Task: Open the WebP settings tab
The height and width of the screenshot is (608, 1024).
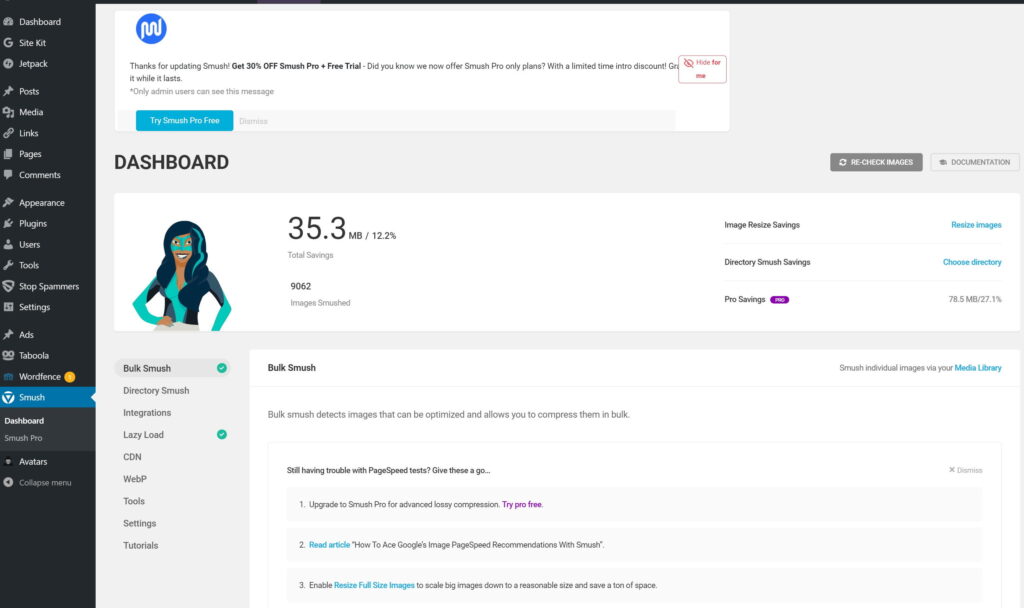Action: pos(135,479)
